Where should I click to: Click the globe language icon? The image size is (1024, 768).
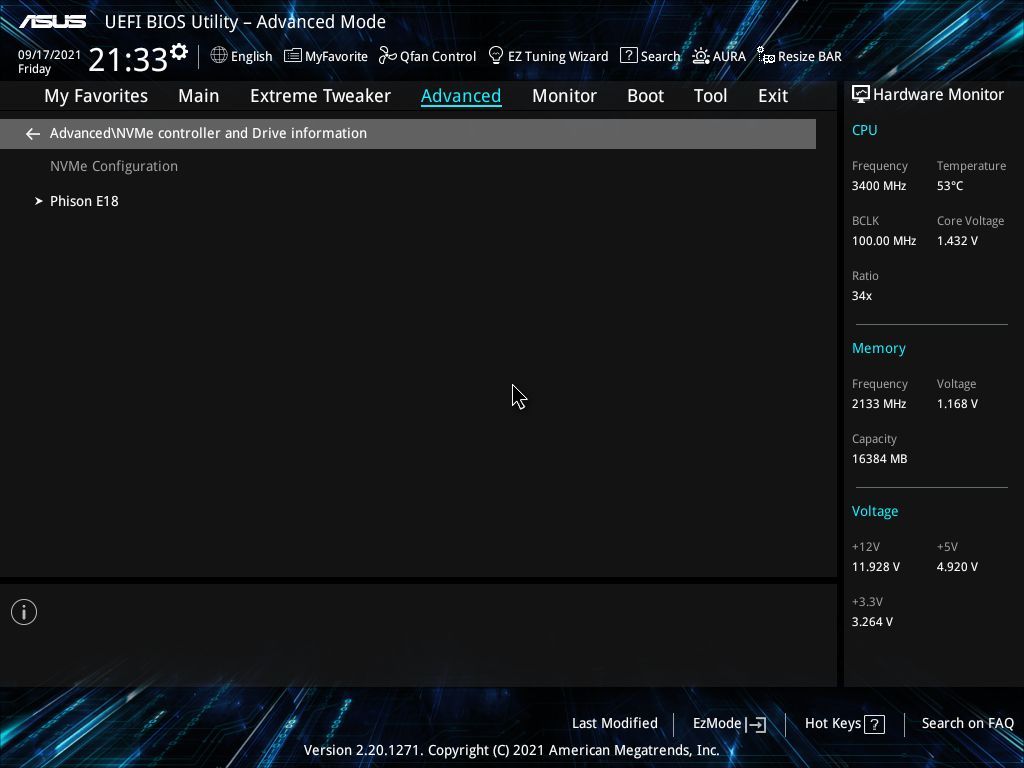click(219, 56)
